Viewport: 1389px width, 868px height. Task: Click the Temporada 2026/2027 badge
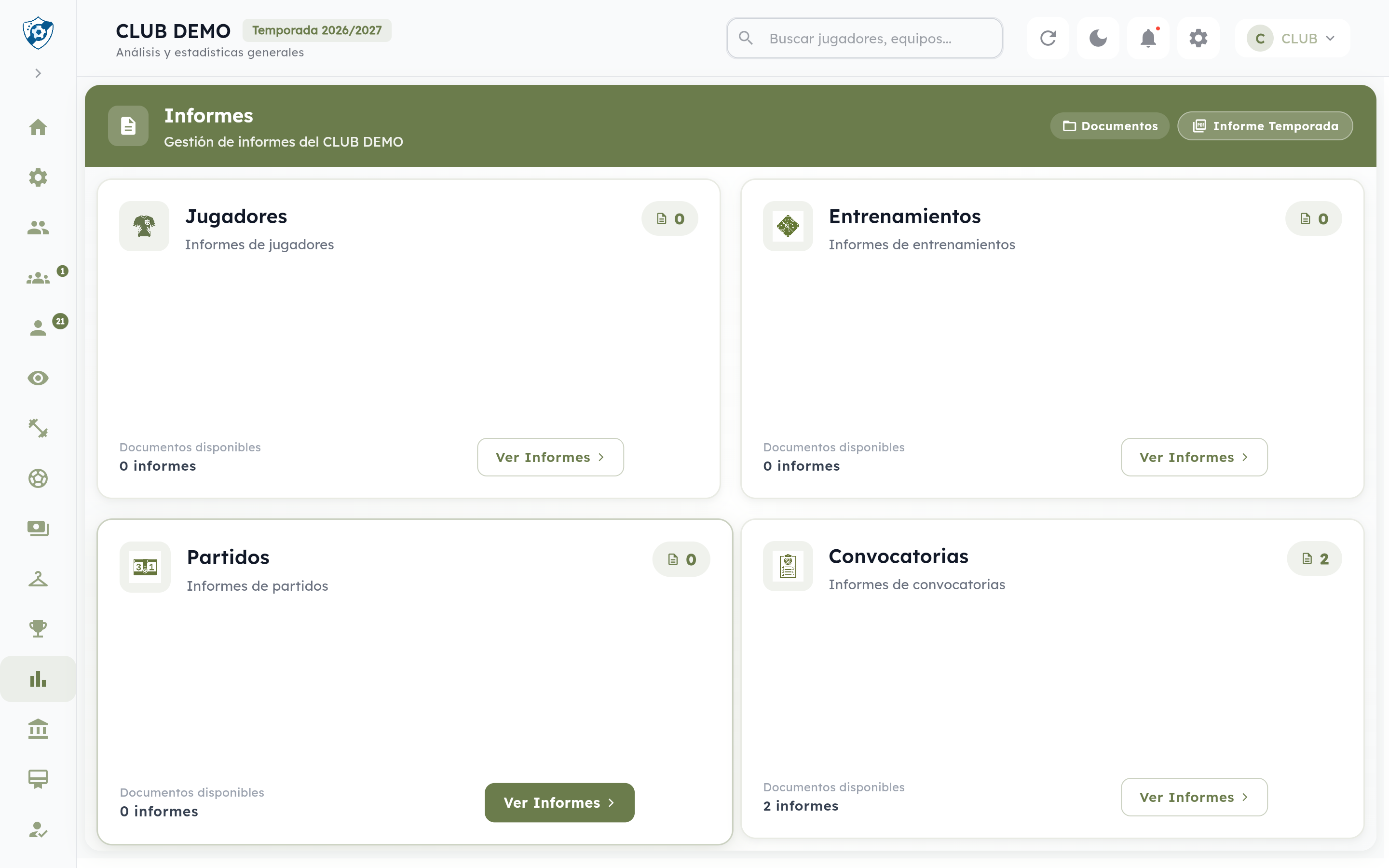click(317, 30)
